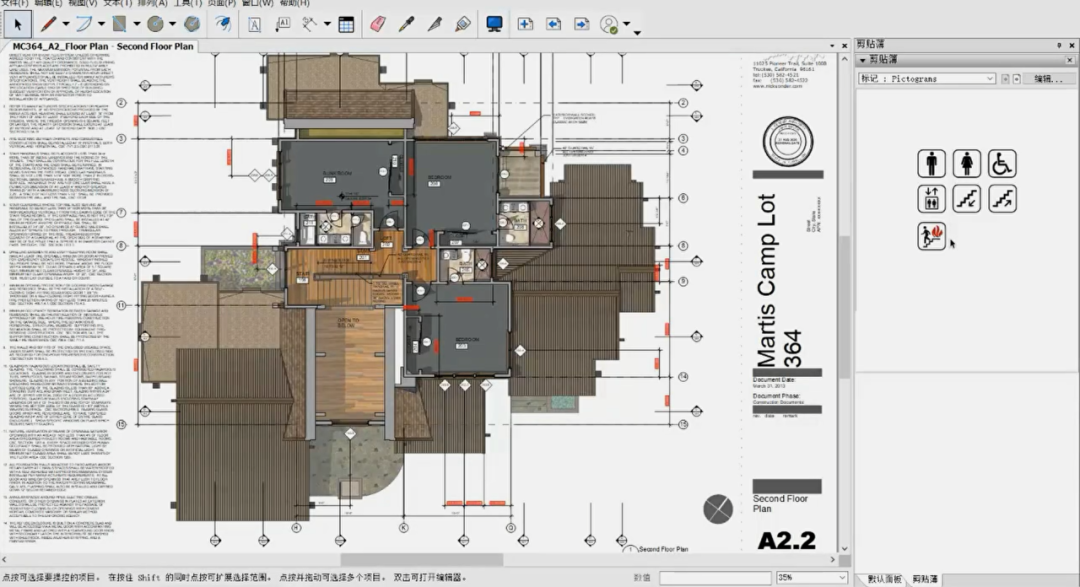1080x587 pixels.
Task: Pick the wheelchair accessibility pictogram
Action: 1002,164
